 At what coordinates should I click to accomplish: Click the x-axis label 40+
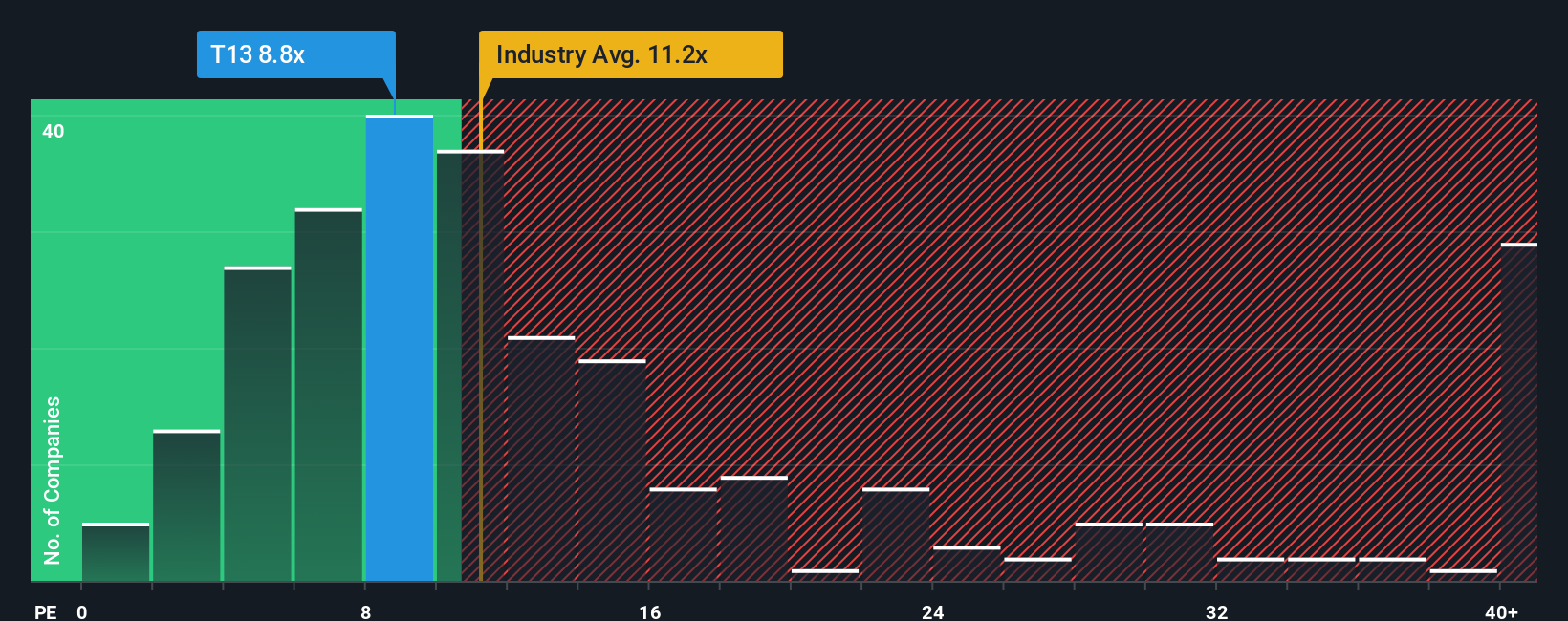pos(1501,611)
